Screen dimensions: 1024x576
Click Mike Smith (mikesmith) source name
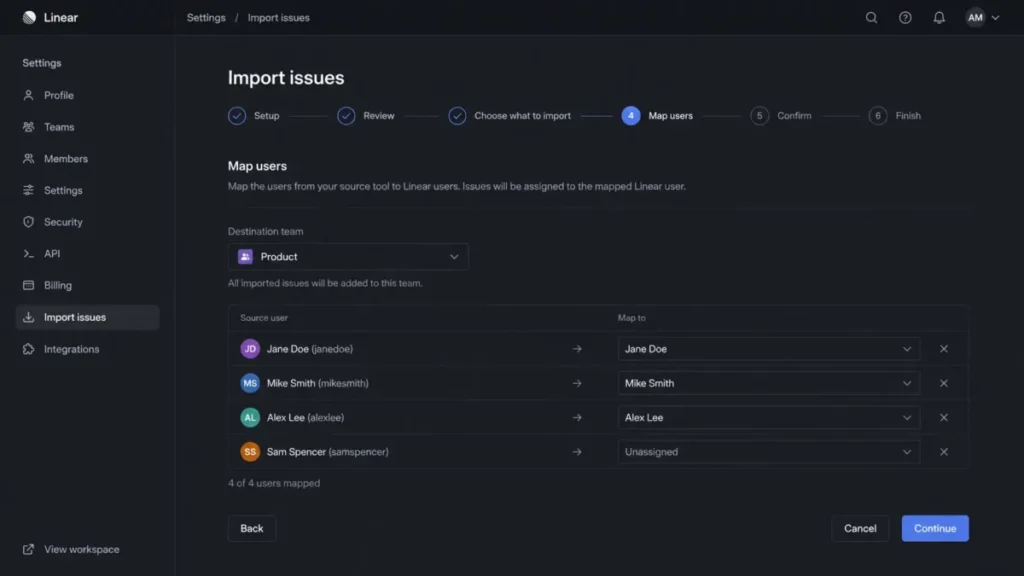pos(317,383)
